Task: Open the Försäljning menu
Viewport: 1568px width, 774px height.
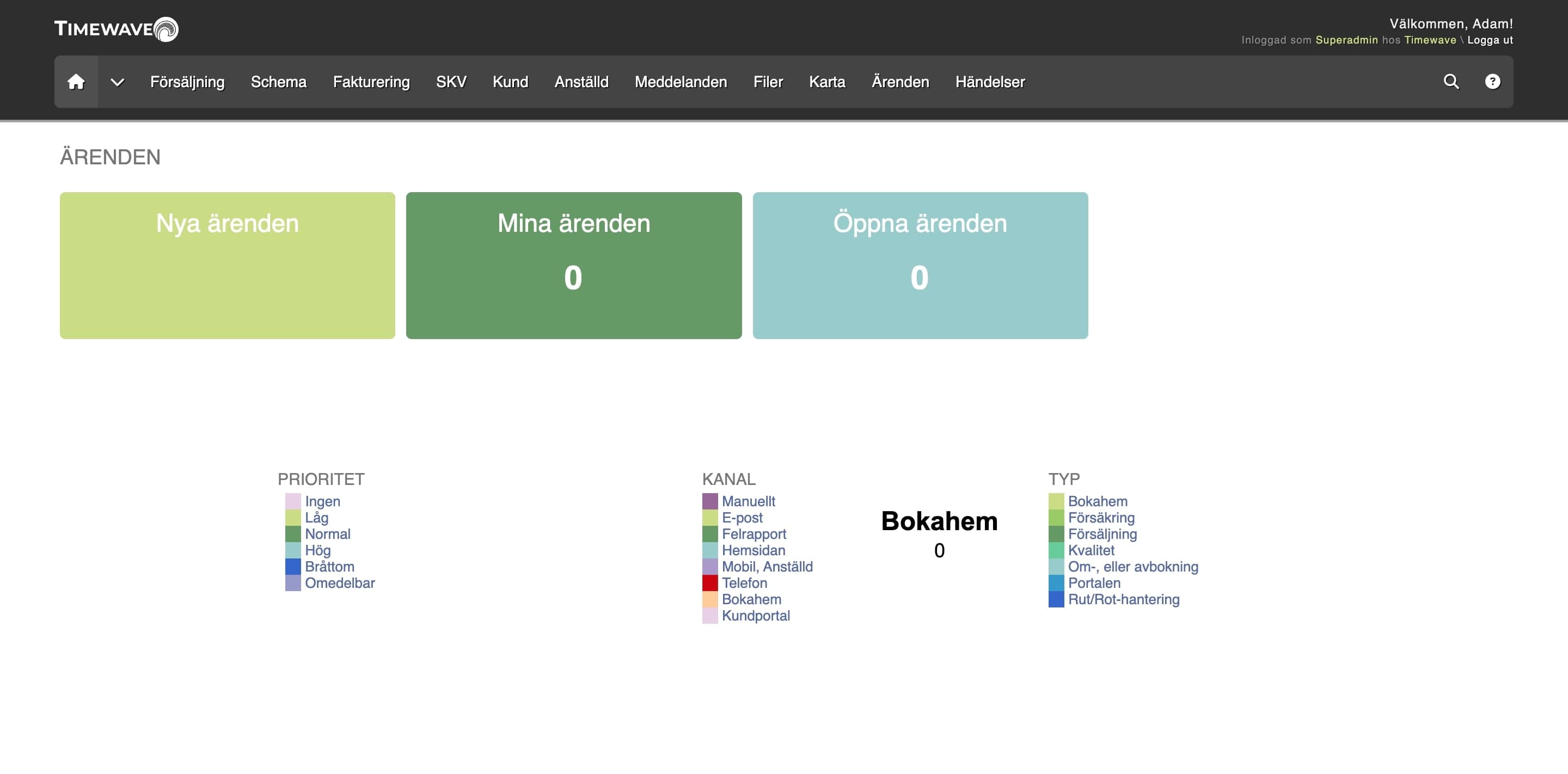Action: coord(187,82)
